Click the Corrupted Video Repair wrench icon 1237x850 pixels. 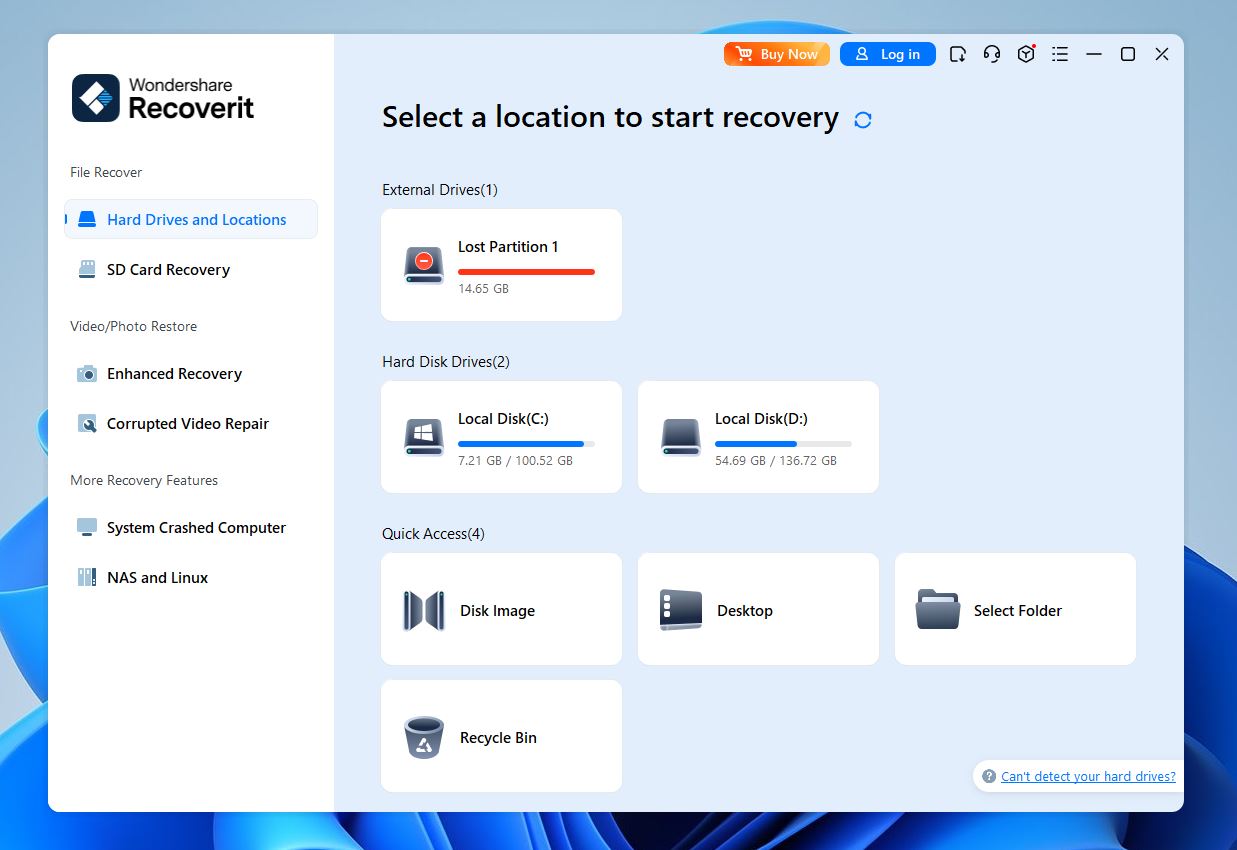coord(87,424)
